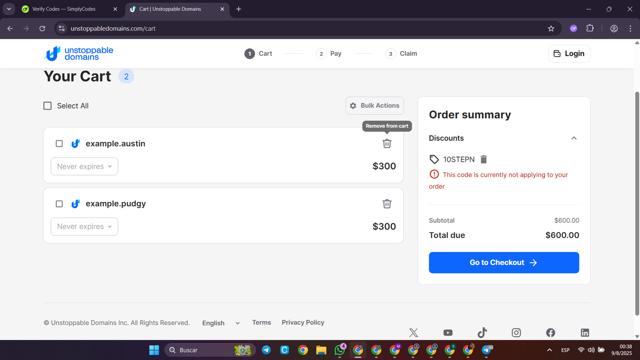This screenshot has width=640, height=360.
Task: Open the Privacy Policy link
Action: point(303,322)
